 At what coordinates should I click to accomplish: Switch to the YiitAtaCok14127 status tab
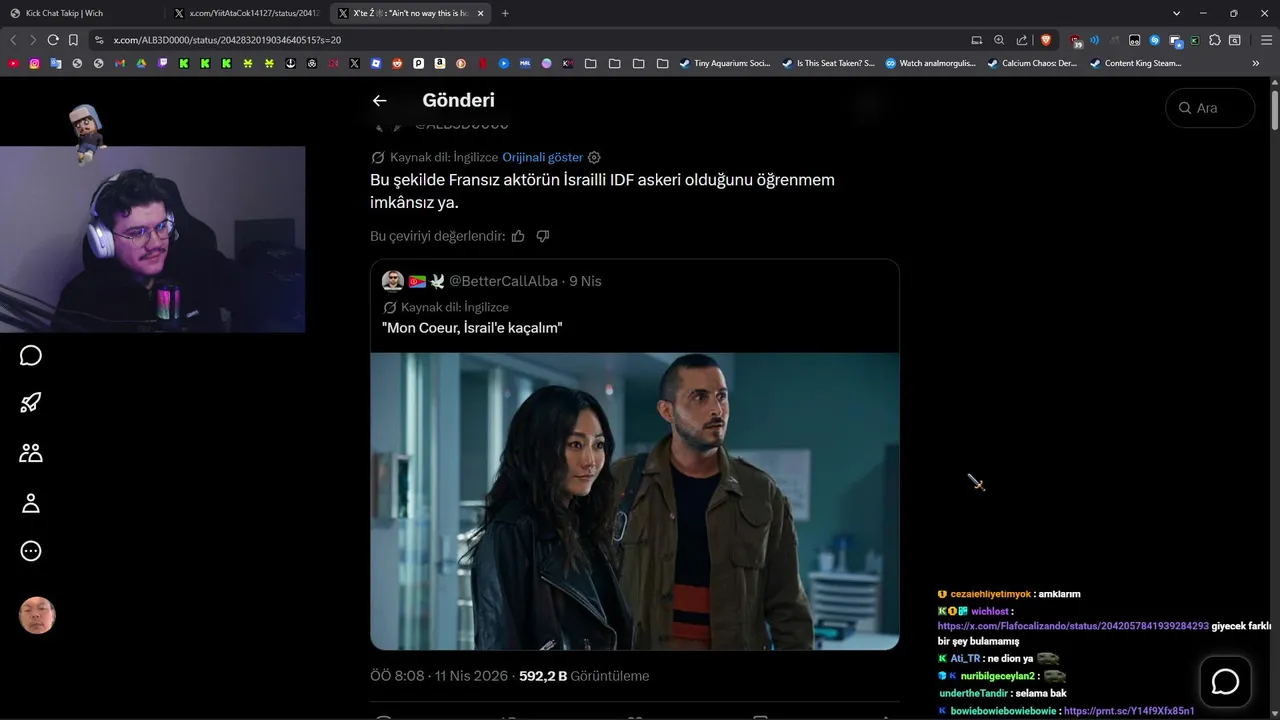(247, 13)
